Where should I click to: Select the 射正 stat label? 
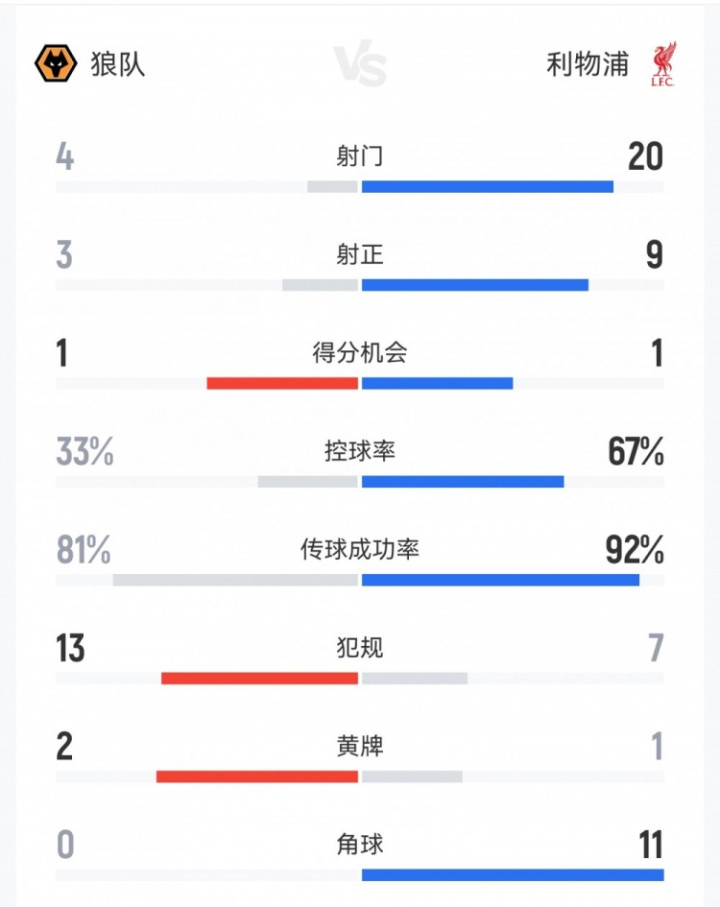(x=360, y=254)
